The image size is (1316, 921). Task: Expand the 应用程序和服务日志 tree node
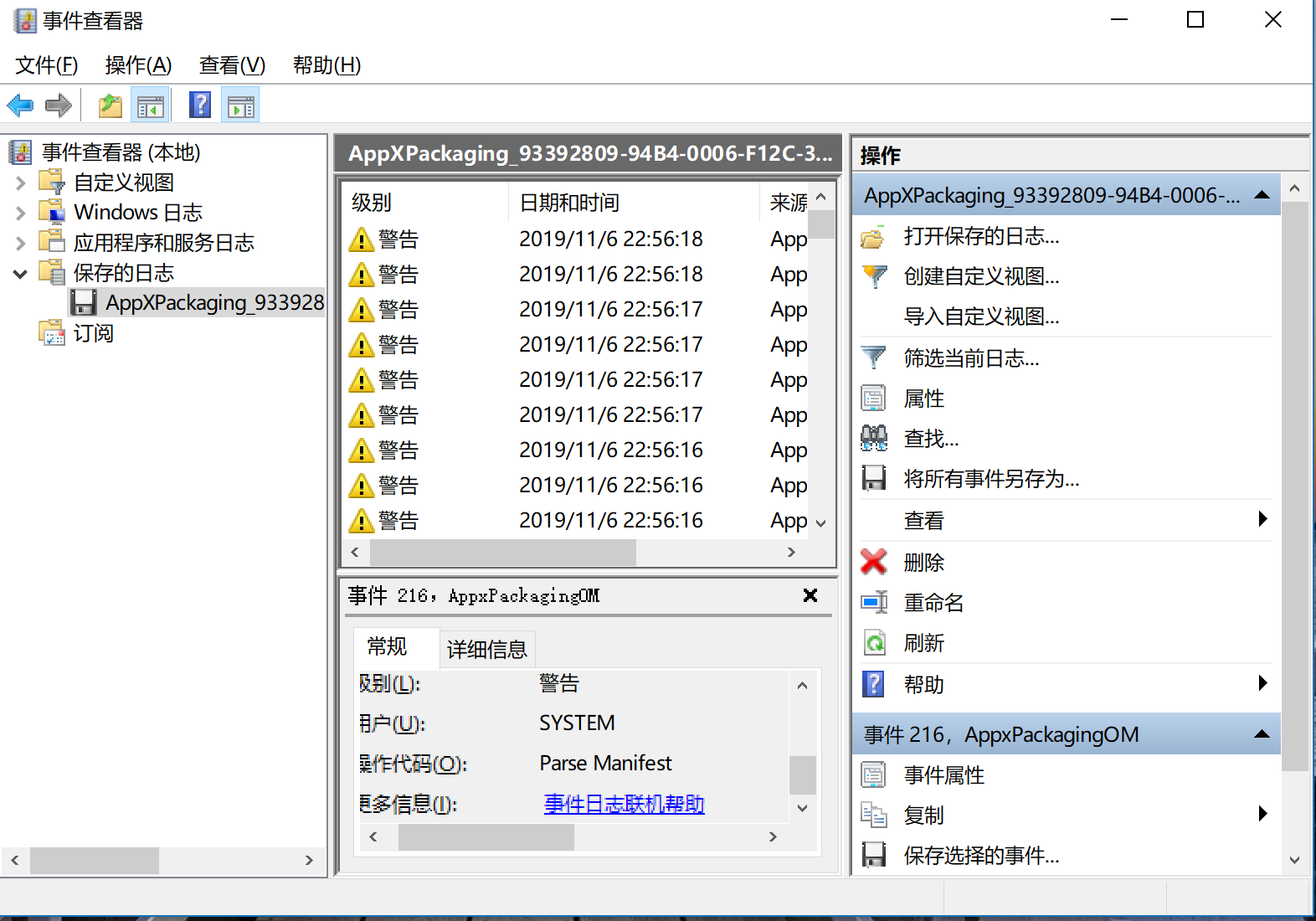(21, 243)
